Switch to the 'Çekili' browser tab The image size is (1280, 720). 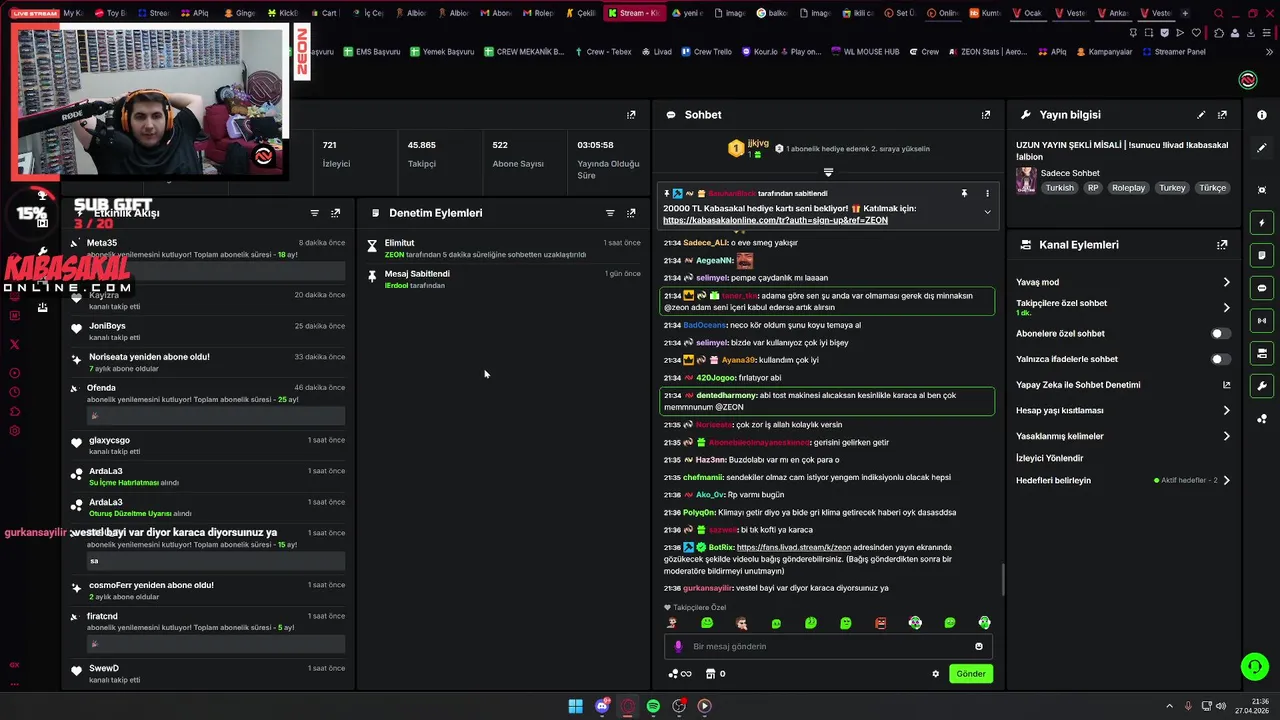click(582, 13)
